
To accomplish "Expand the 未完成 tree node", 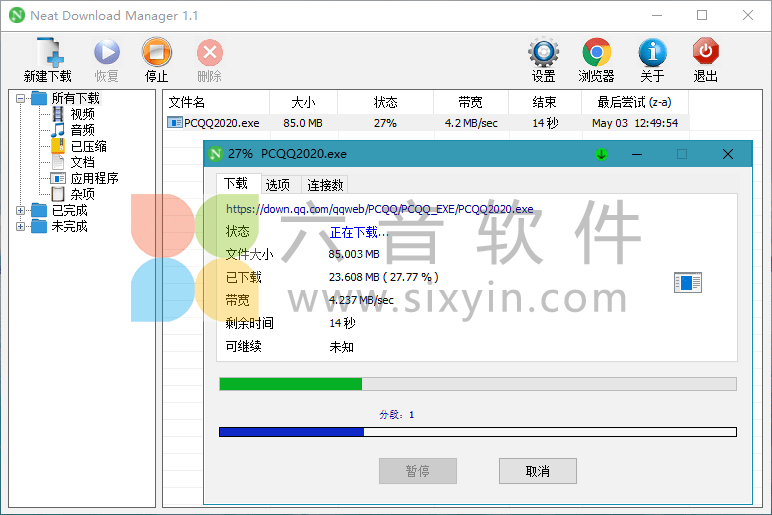I will [x=20, y=226].
